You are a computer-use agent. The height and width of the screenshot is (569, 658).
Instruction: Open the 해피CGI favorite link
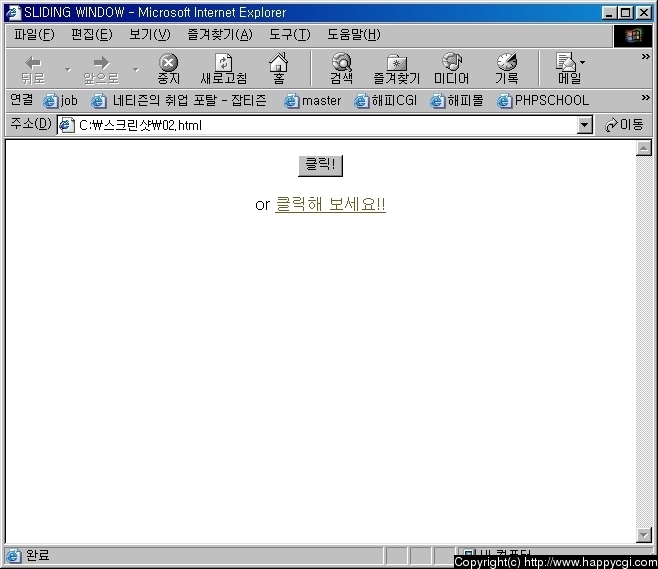pyautogui.click(x=385, y=101)
